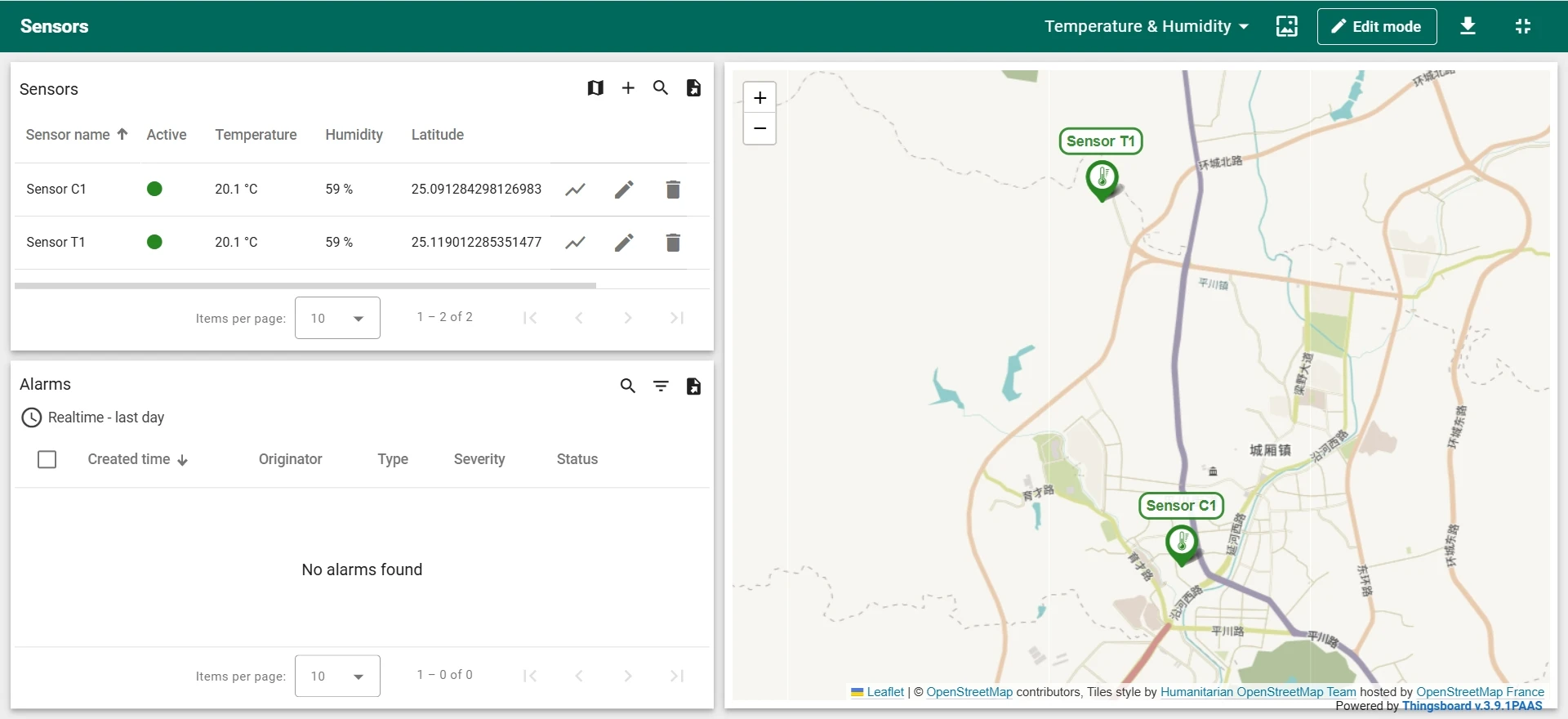The height and width of the screenshot is (719, 1568).
Task: Edit Sensor T1 with pencil icon
Action: point(624,243)
